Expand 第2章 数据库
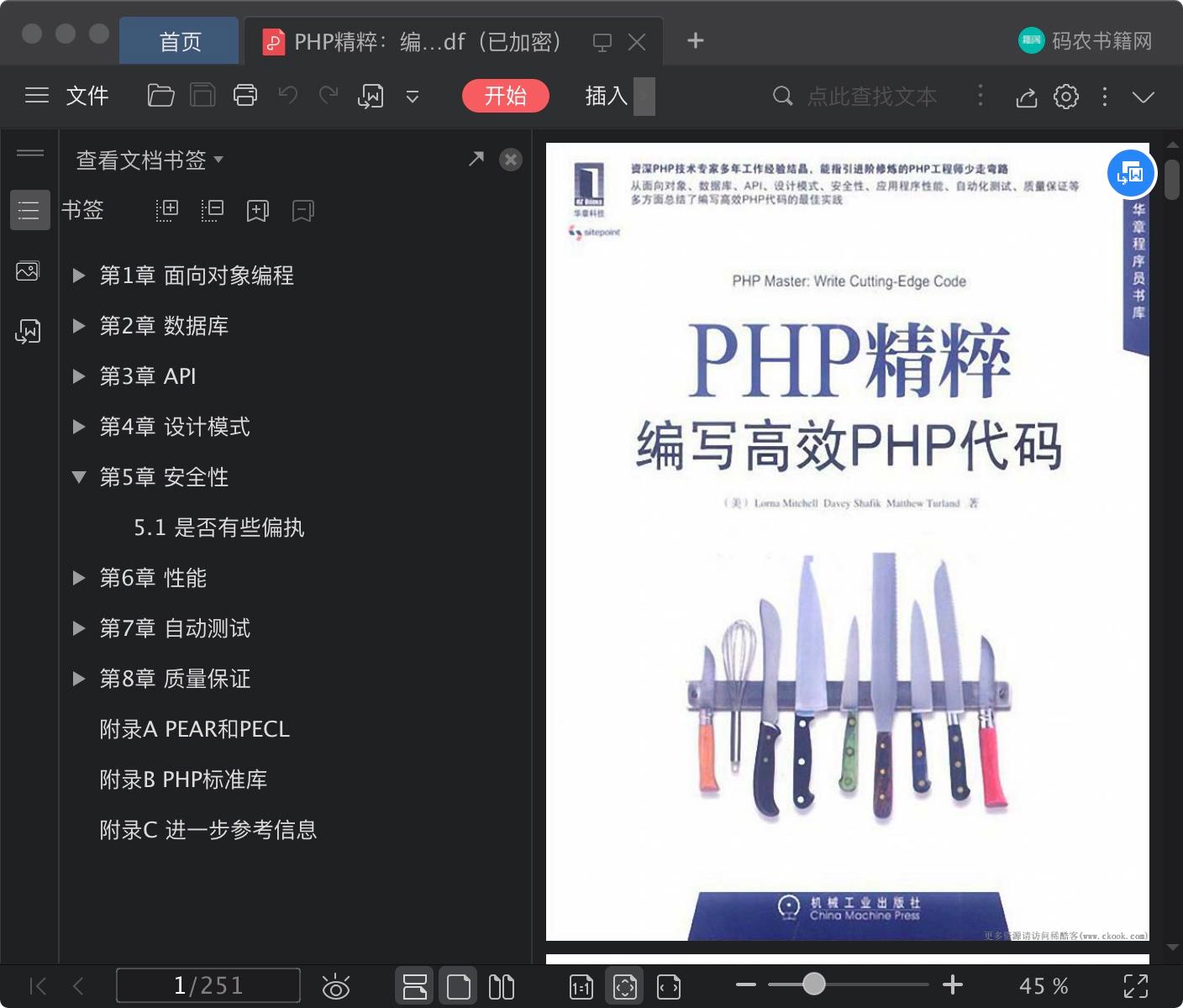1183x1008 pixels. pyautogui.click(x=79, y=326)
